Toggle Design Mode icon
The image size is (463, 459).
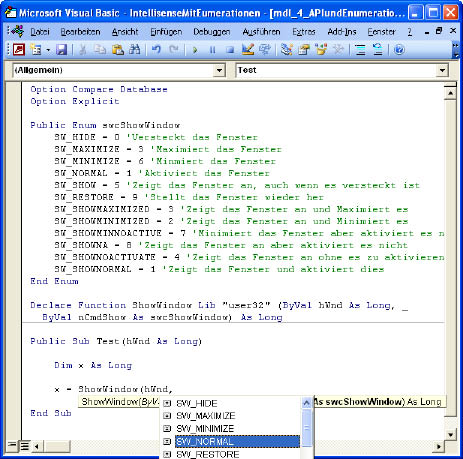pyautogui.click(x=247, y=50)
